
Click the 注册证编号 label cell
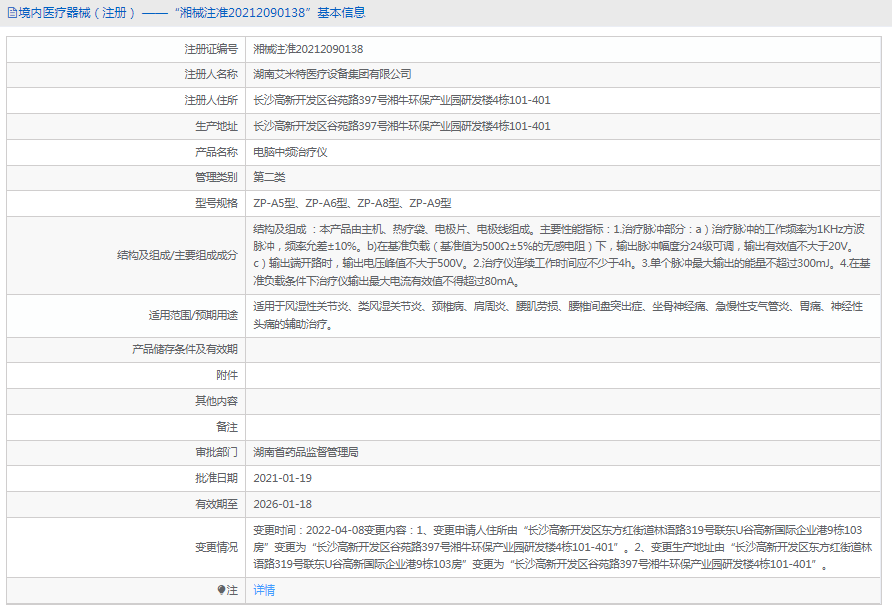[x=210, y=49]
